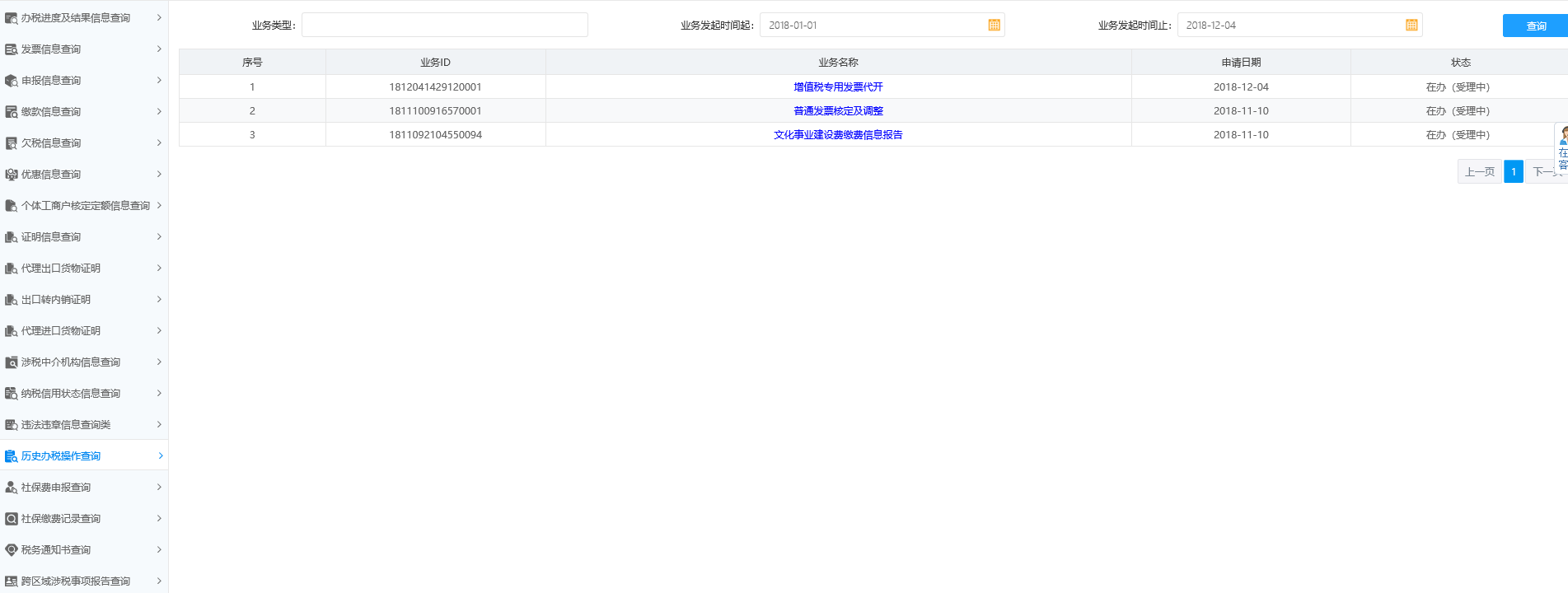Click the 社保缴费记录查询 sidebar icon

pyautogui.click(x=11, y=519)
